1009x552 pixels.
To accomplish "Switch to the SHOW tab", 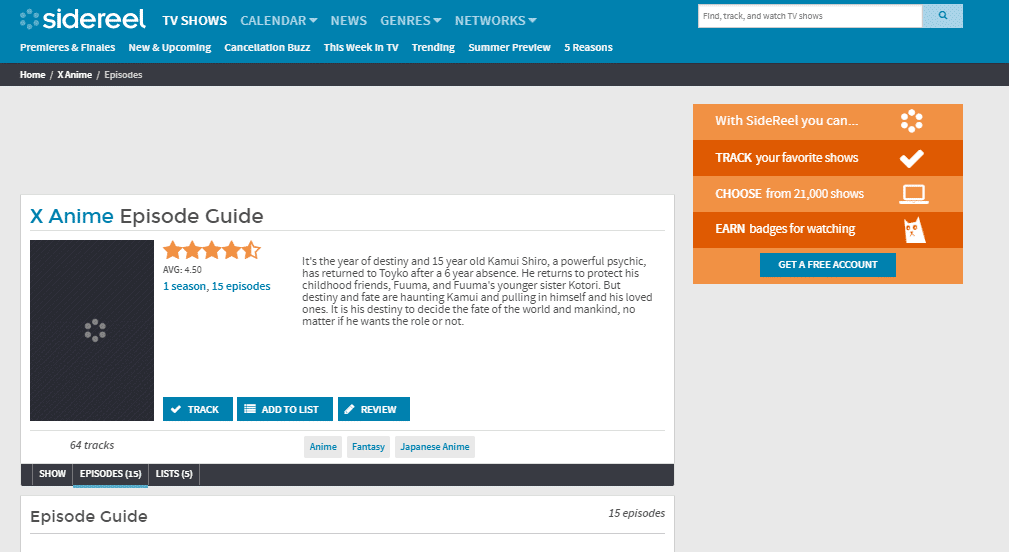I will pyautogui.click(x=52, y=474).
